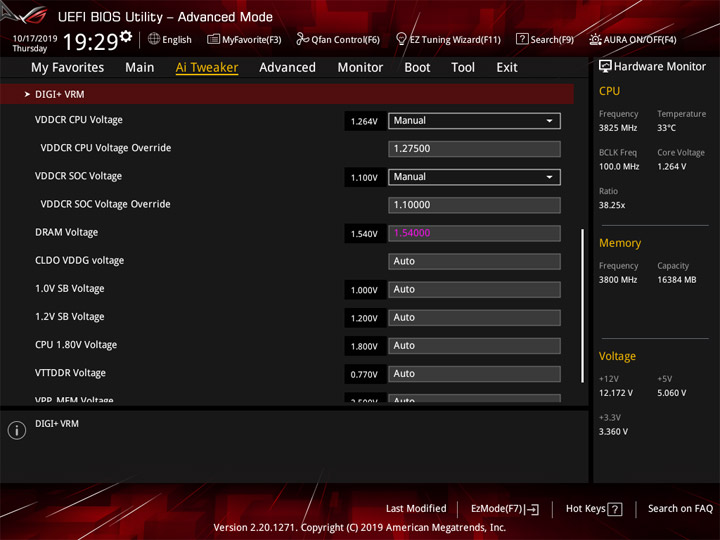Toggle AURA ON/OFF(F4)
This screenshot has width=720, height=540.
click(633, 39)
